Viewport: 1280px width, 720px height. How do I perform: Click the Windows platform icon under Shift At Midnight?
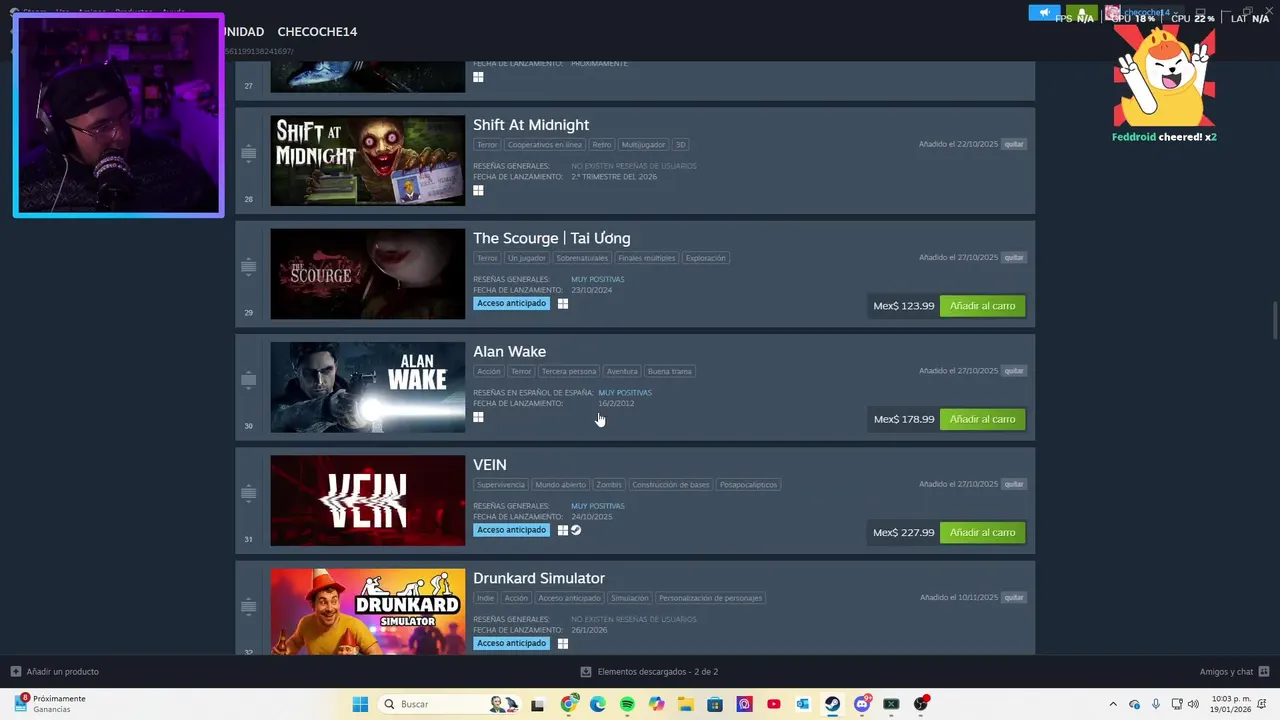click(x=478, y=190)
